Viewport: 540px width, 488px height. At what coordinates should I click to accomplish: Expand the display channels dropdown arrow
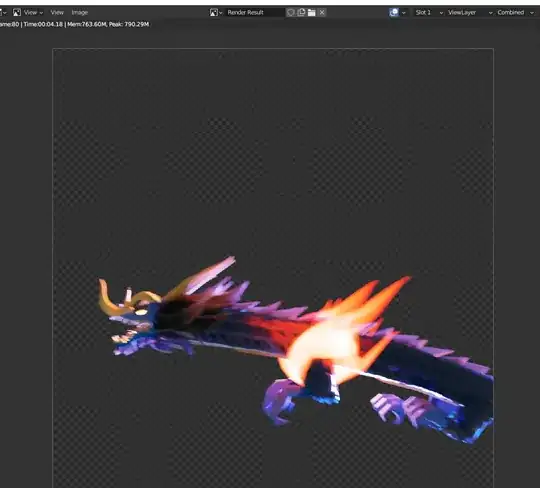coord(404,13)
